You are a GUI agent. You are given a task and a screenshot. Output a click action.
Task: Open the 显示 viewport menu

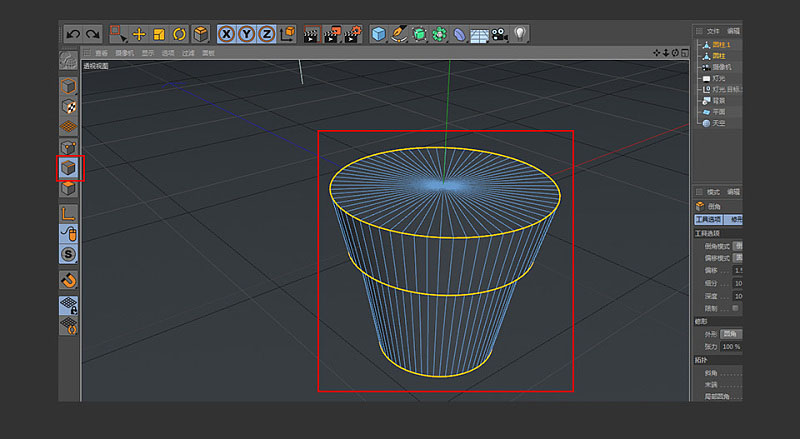coord(147,53)
